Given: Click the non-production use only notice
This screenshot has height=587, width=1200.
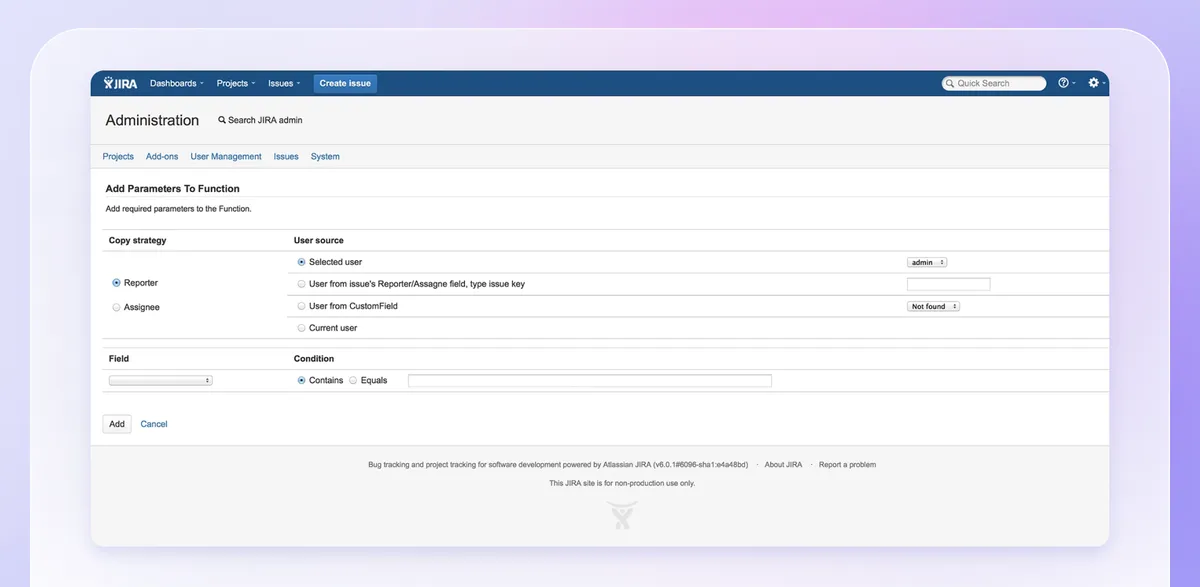Looking at the screenshot, I should click(x=622, y=483).
